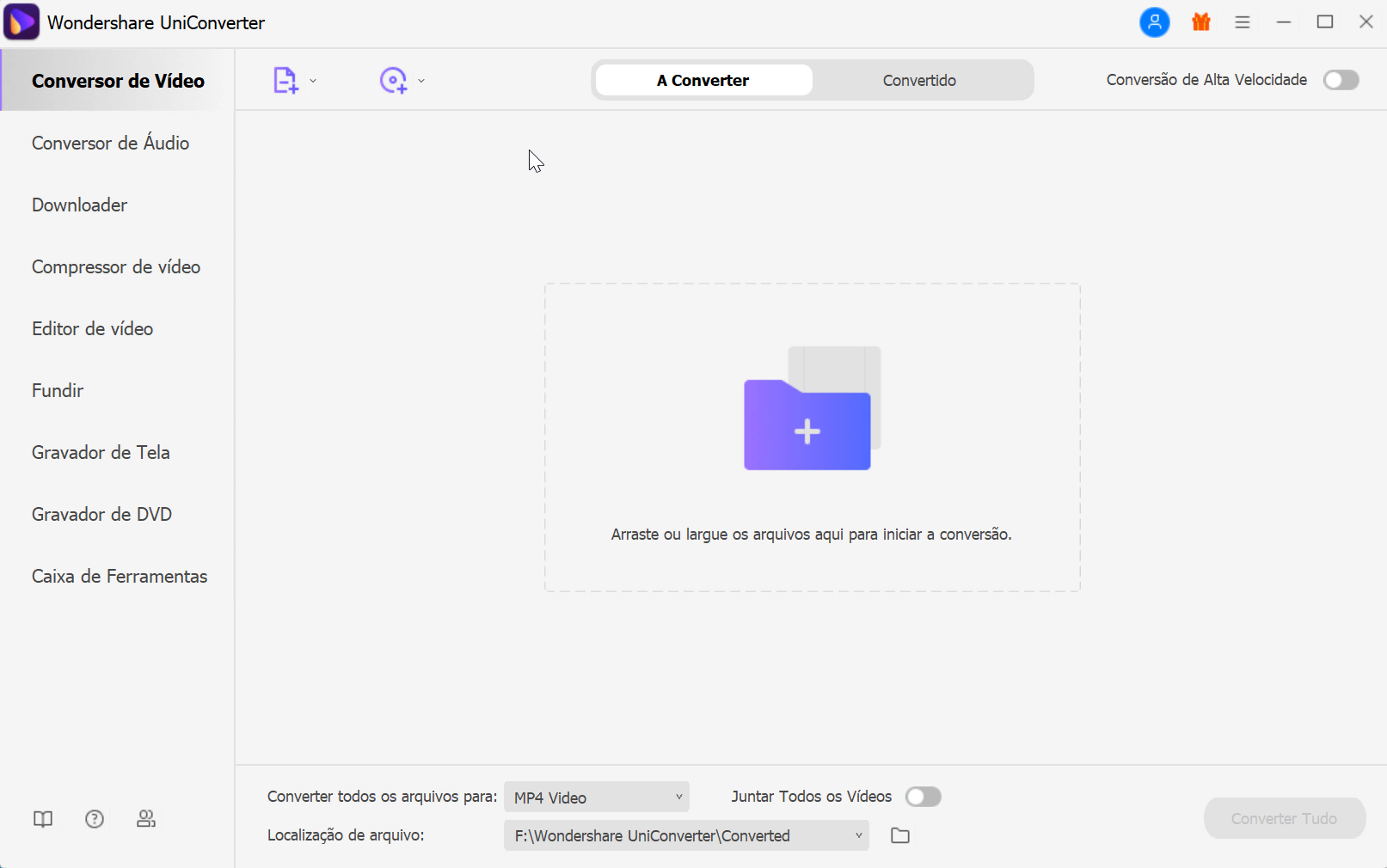Click the Converter Tudo button

pos(1284,818)
